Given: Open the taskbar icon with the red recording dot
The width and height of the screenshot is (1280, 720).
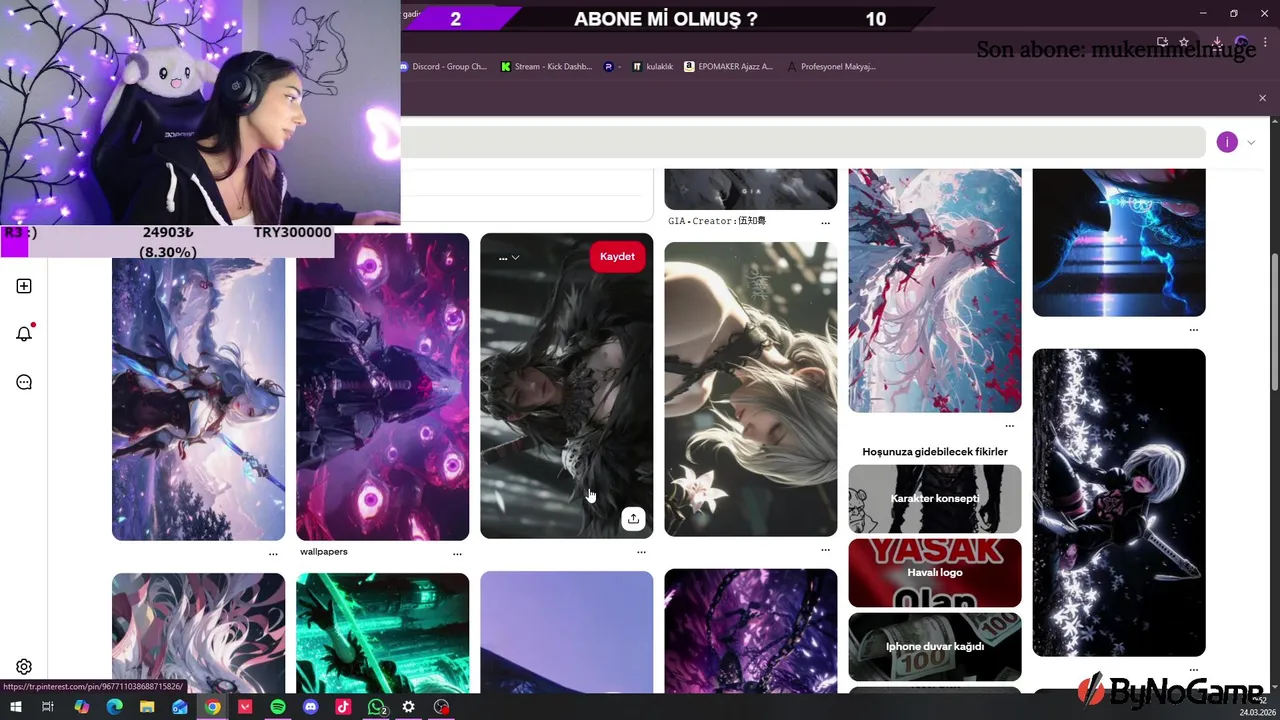Looking at the screenshot, I should (x=442, y=707).
